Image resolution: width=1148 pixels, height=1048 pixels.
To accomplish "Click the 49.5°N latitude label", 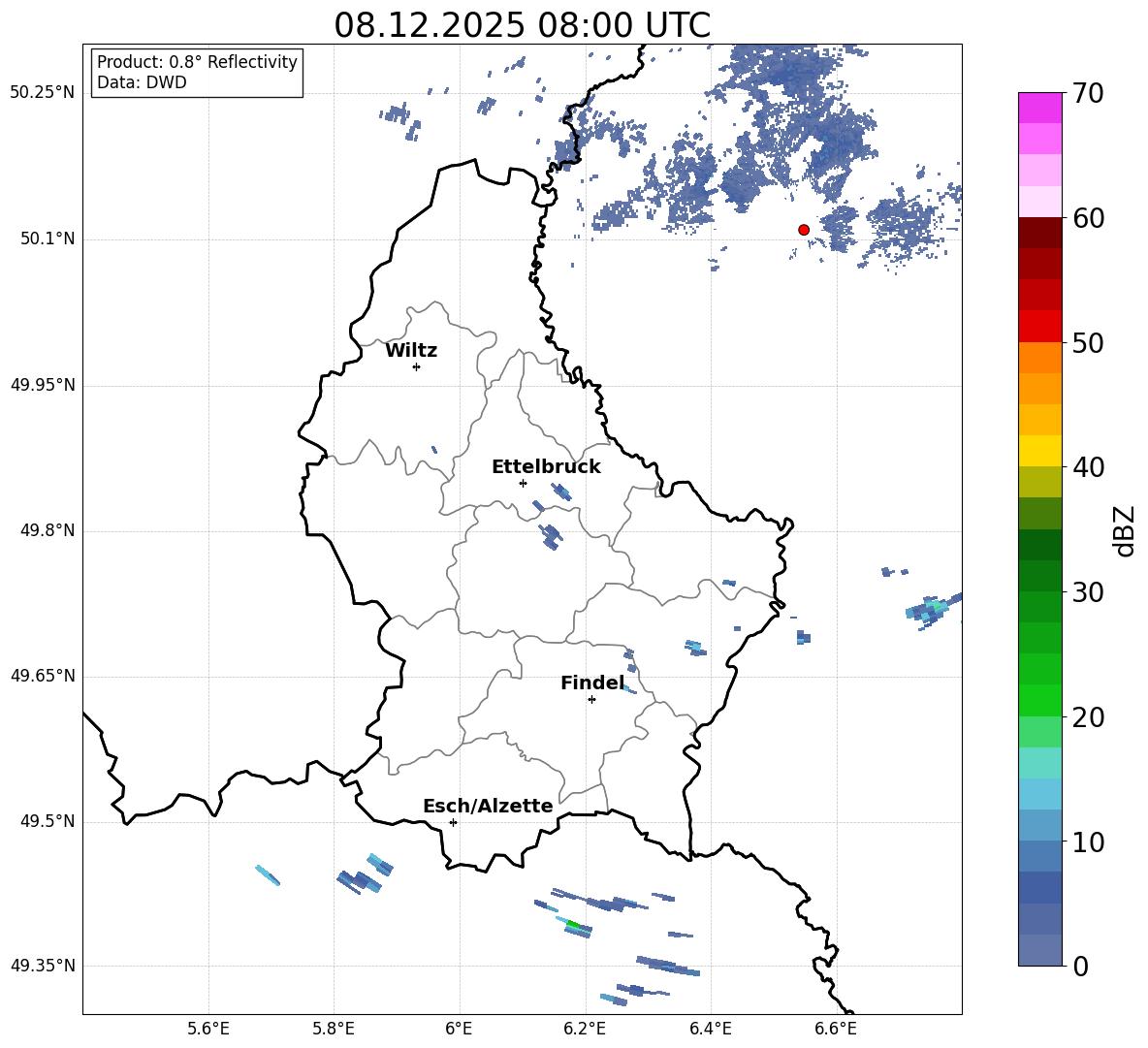I will click(x=48, y=821).
